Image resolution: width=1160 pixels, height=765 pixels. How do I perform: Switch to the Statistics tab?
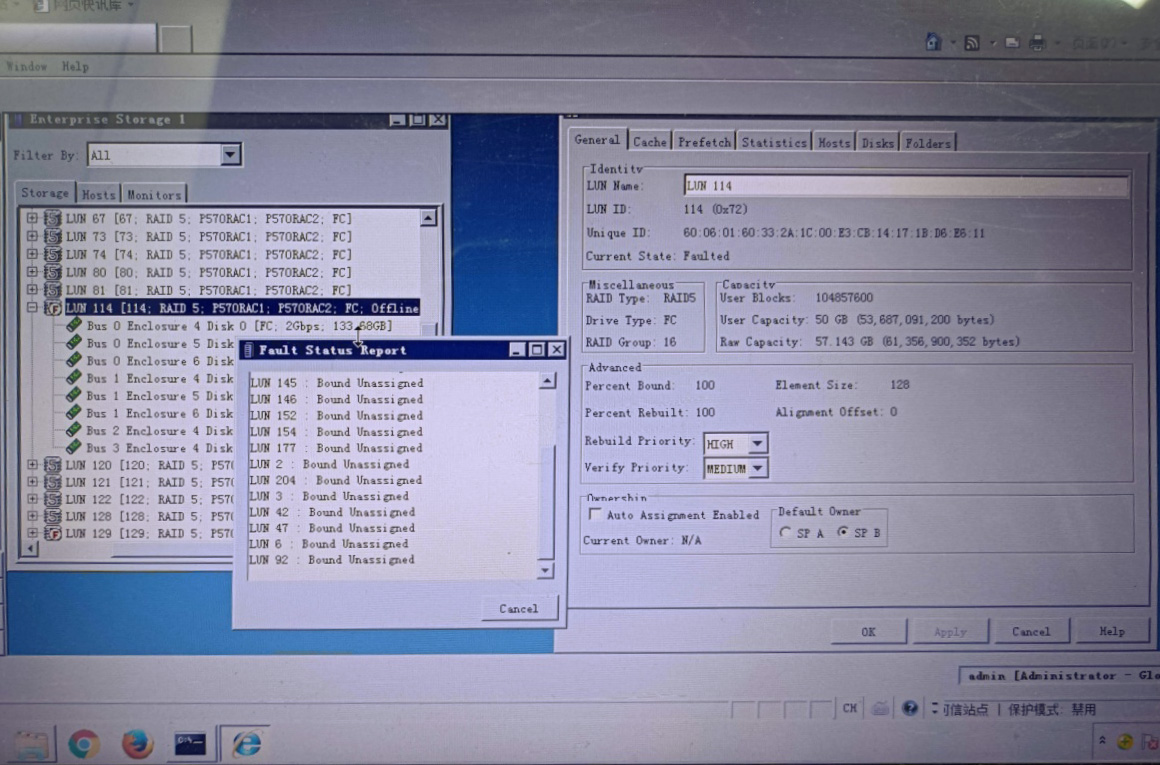click(x=773, y=143)
